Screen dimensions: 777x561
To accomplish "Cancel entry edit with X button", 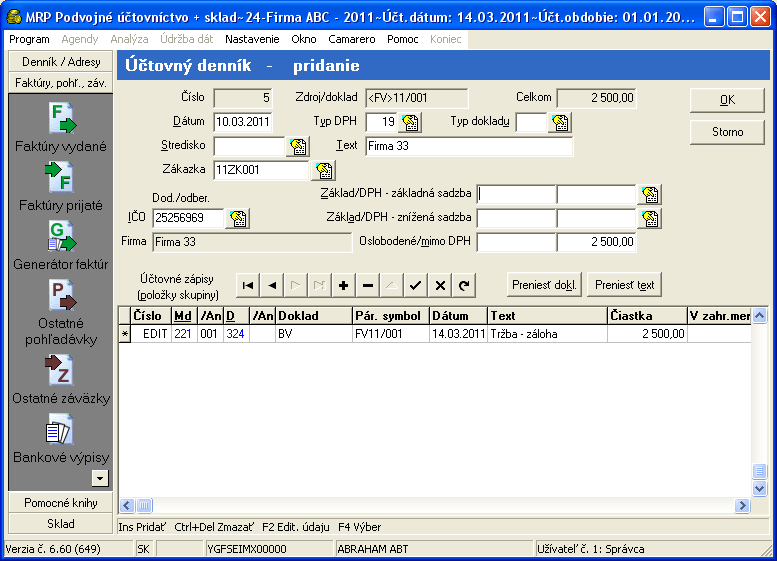I will 440,285.
